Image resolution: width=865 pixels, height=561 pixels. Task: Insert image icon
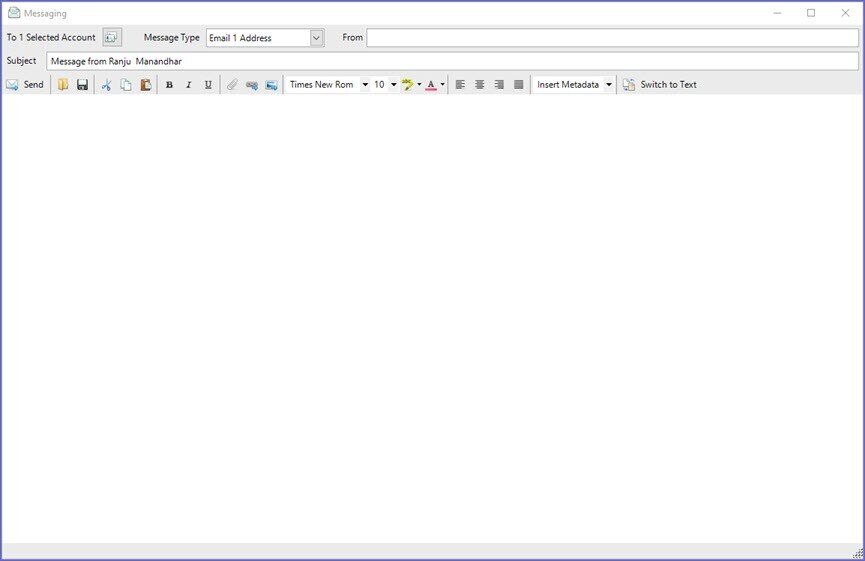(x=271, y=84)
